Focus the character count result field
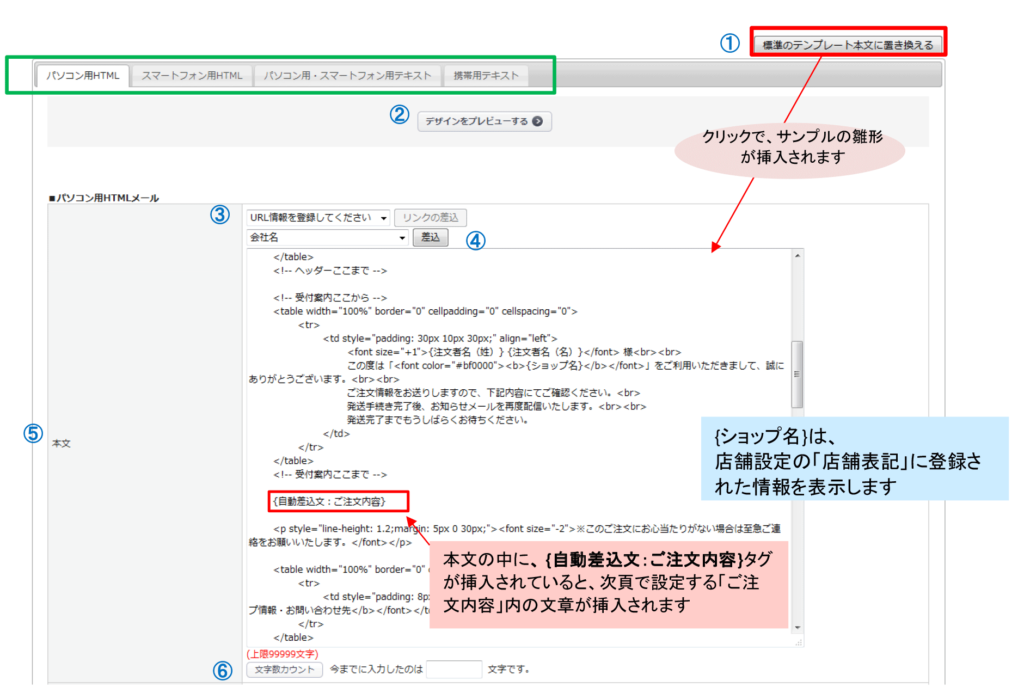Image resolution: width=1024 pixels, height=687 pixels. (454, 670)
